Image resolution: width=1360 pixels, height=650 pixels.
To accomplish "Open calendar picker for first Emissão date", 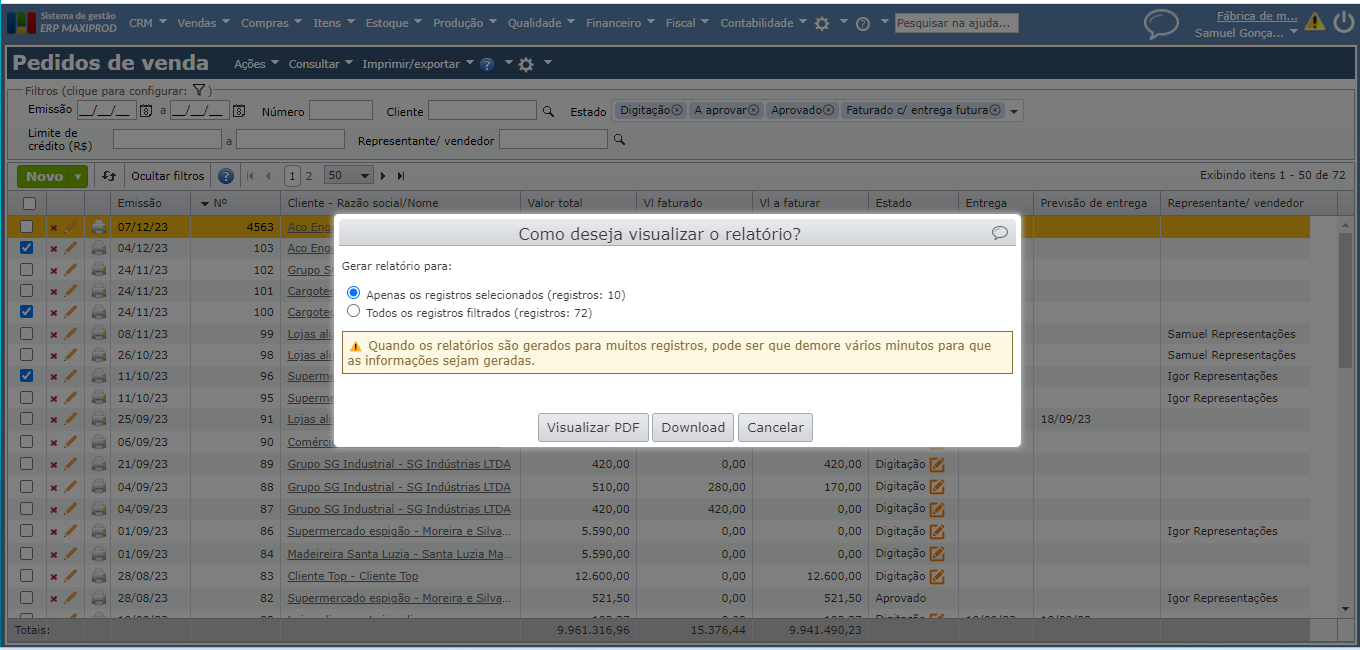I will (145, 111).
